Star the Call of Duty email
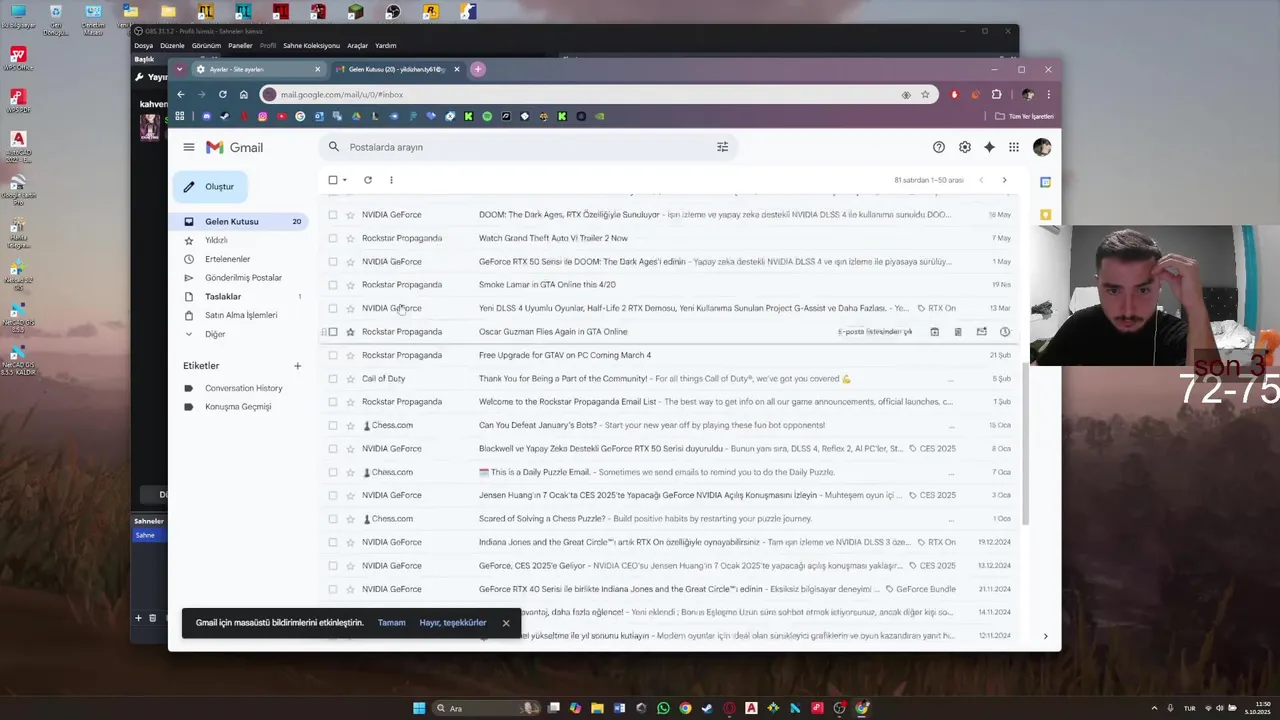The height and width of the screenshot is (720, 1280). (x=350, y=379)
